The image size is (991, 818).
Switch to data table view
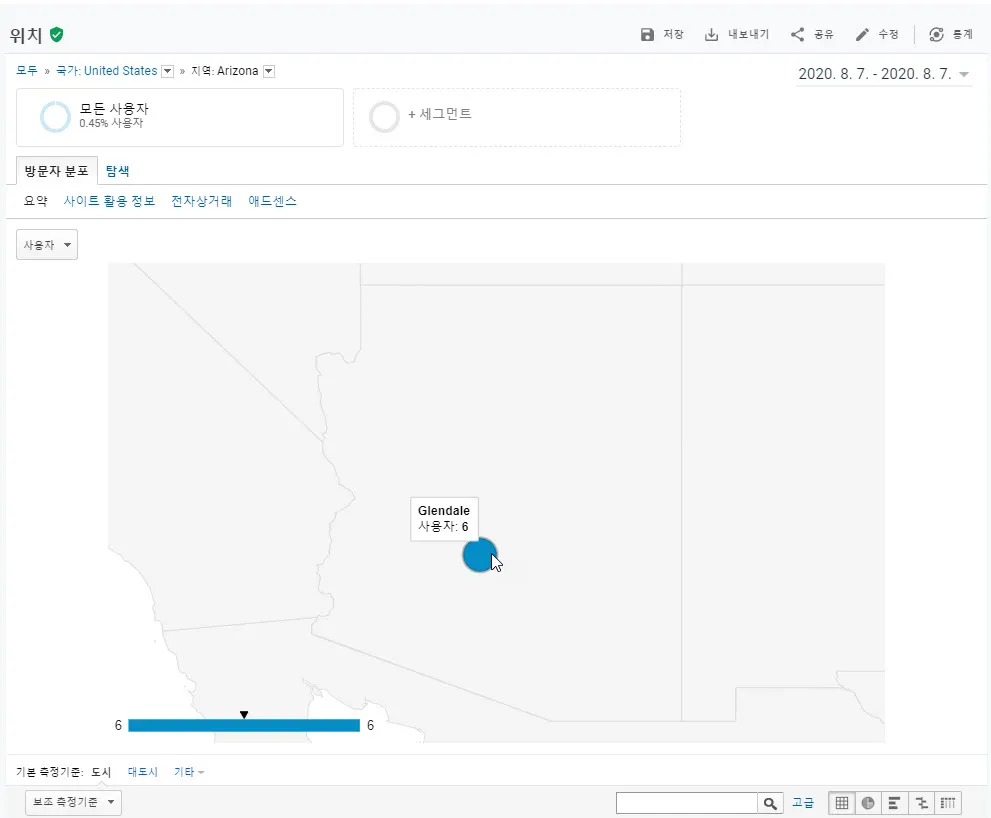click(842, 803)
